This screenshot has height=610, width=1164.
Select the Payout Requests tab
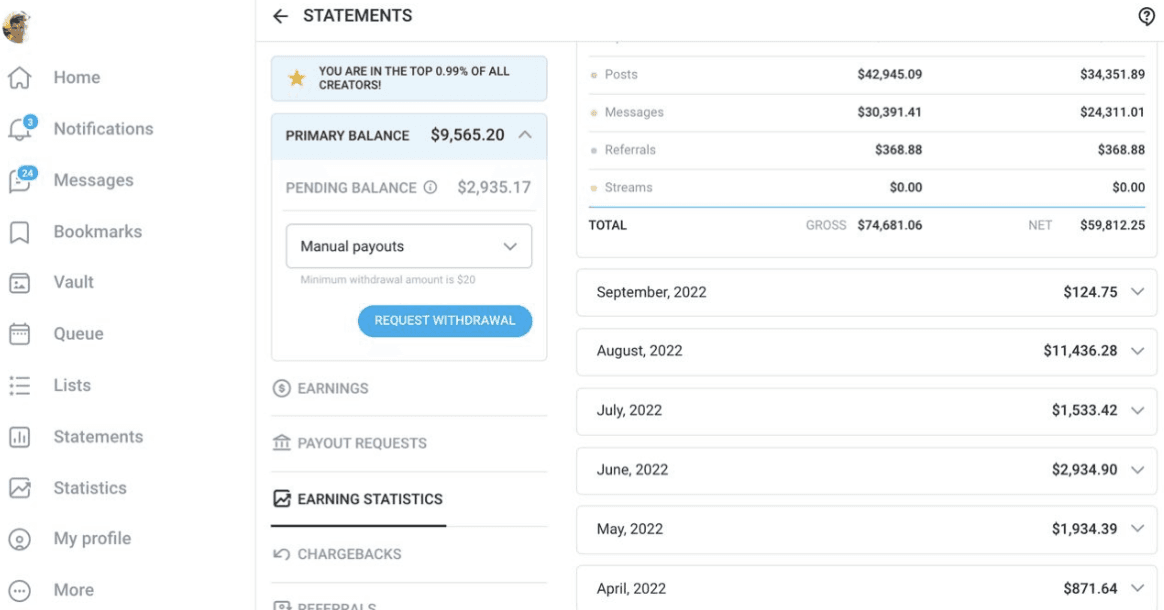[x=361, y=443]
